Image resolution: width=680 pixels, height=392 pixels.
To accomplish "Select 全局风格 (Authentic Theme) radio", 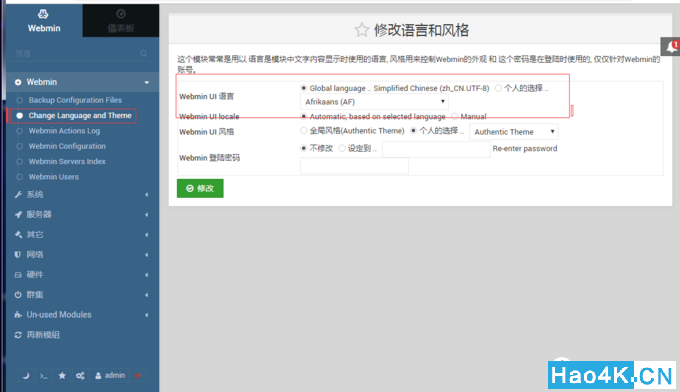I will tap(304, 131).
